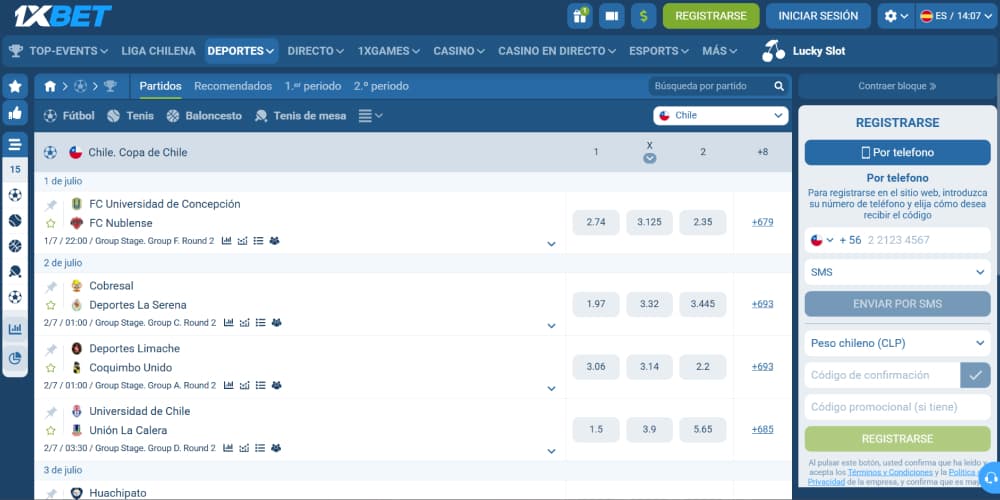
Task: Click the wallet payments icon
Action: pyautogui.click(x=612, y=16)
